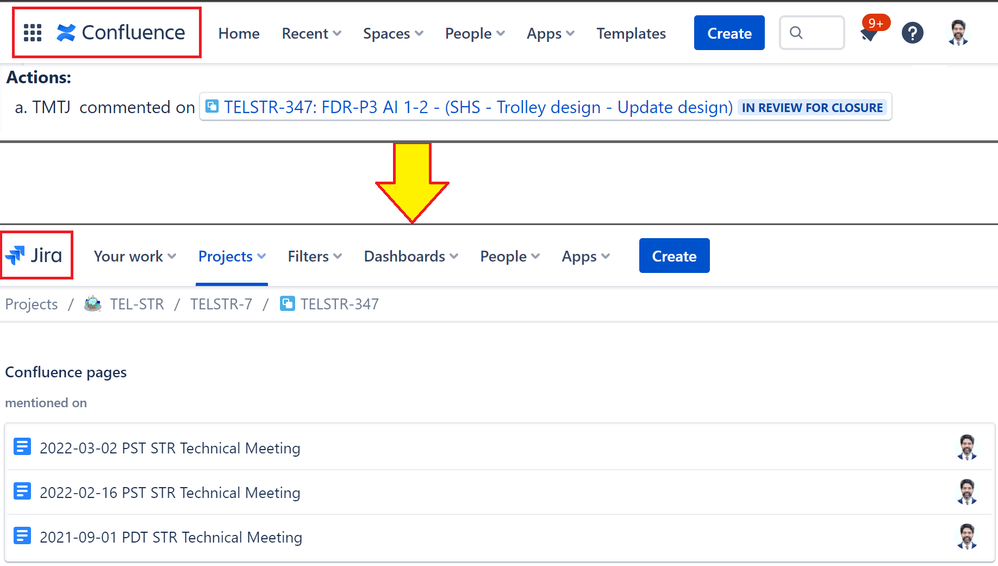Open 2021-09-01 PDT STR Technical Meeting page

pyautogui.click(x=171, y=537)
